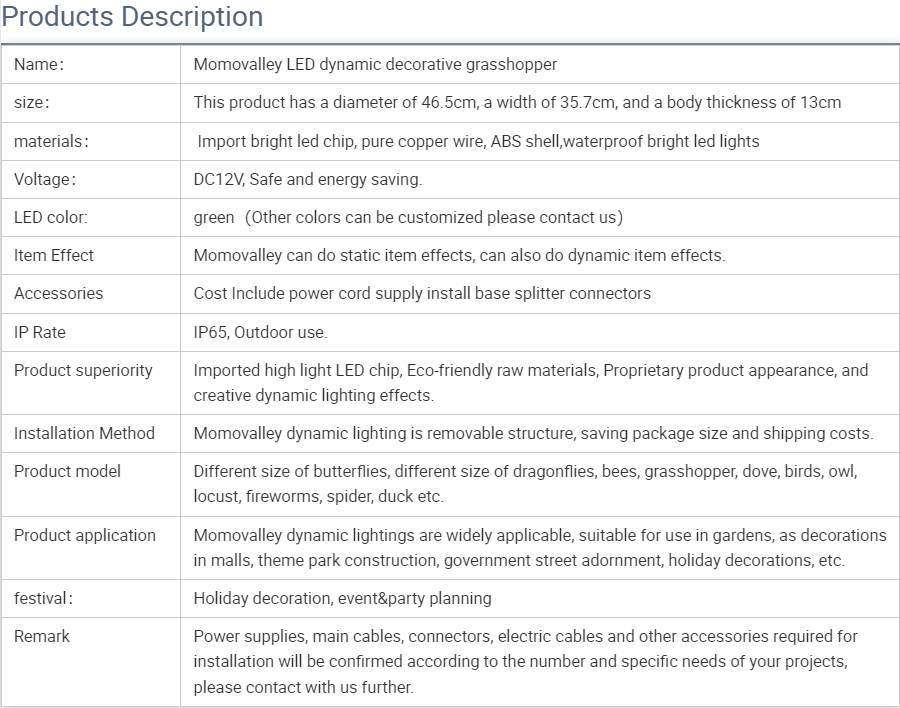This screenshot has height=708, width=900.
Task: Click the "Product model" row label
Action: tap(67, 471)
